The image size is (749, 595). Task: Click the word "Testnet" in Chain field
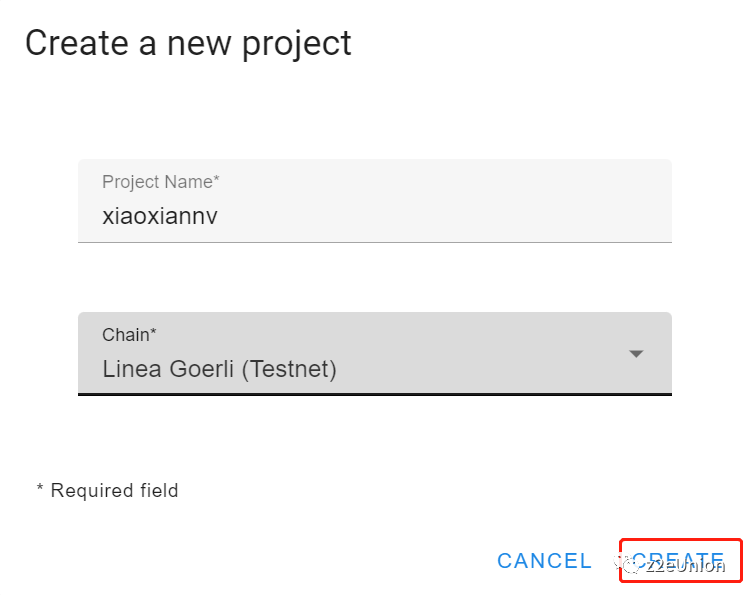tap(296, 369)
